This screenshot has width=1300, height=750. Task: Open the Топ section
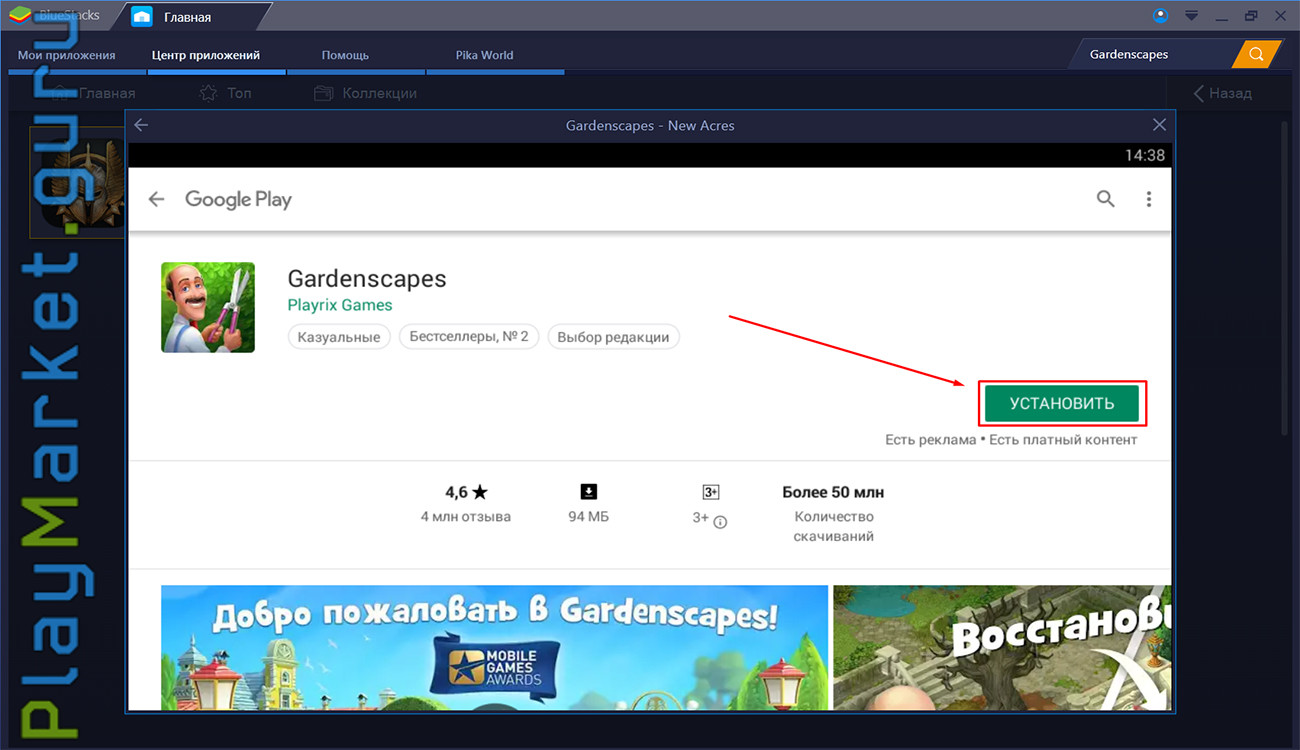[x=225, y=93]
